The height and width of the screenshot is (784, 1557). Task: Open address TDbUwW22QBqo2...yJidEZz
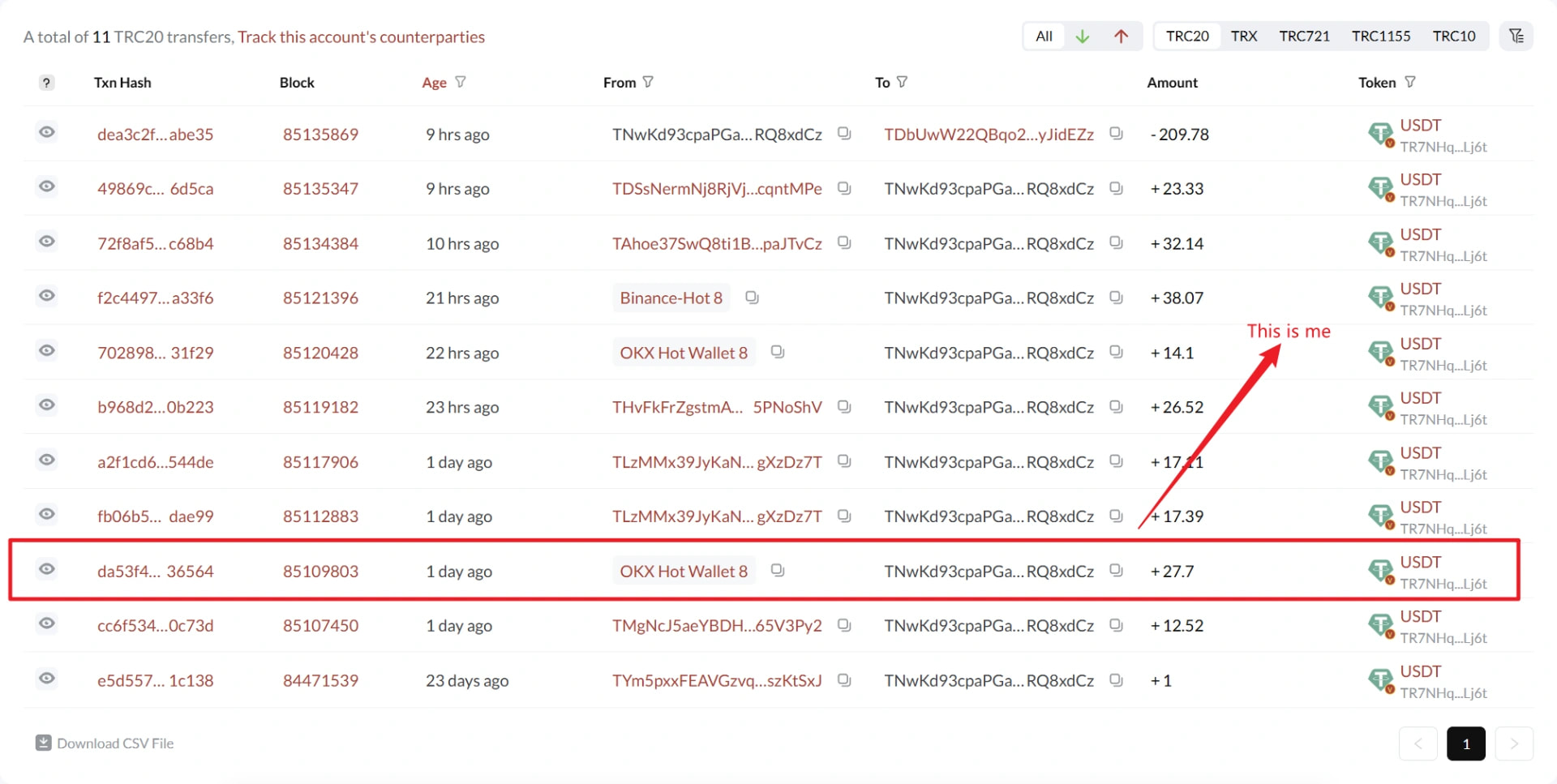pyautogui.click(x=989, y=135)
